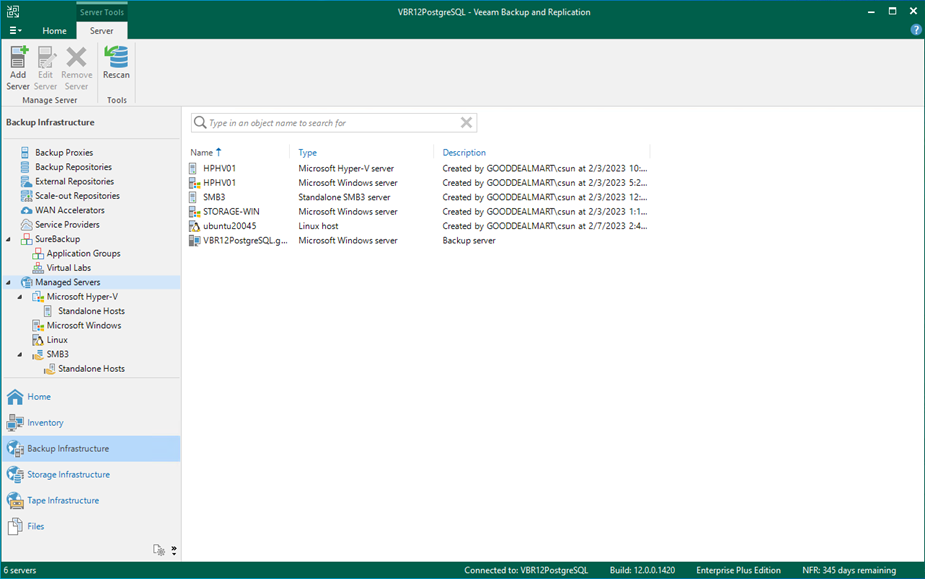The image size is (925, 579).
Task: Collapse the SureBackup tree node
Action: 8,239
